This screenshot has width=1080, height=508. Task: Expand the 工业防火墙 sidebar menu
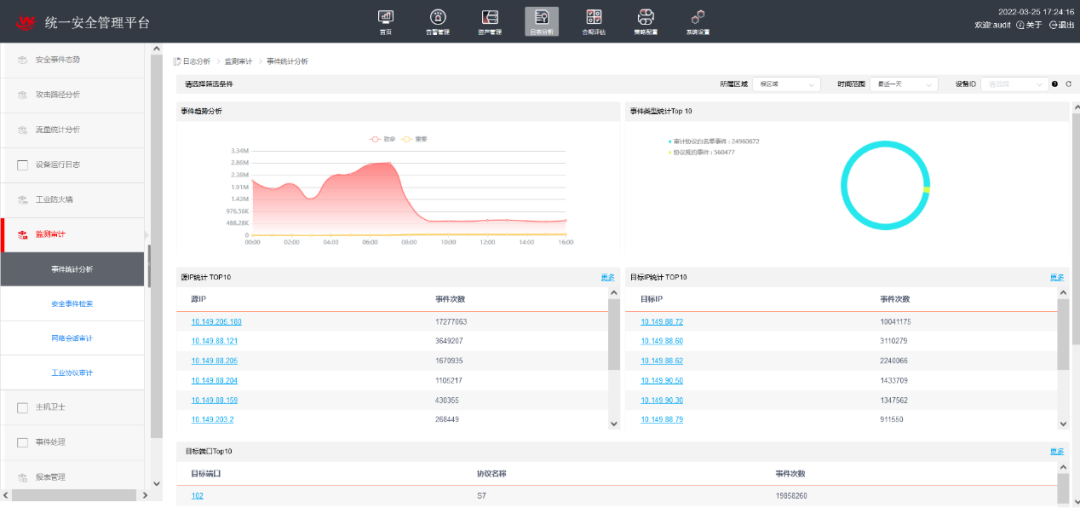72,200
